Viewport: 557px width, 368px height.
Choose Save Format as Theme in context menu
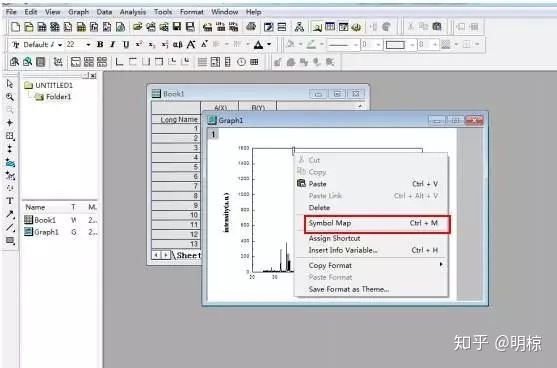372,289
